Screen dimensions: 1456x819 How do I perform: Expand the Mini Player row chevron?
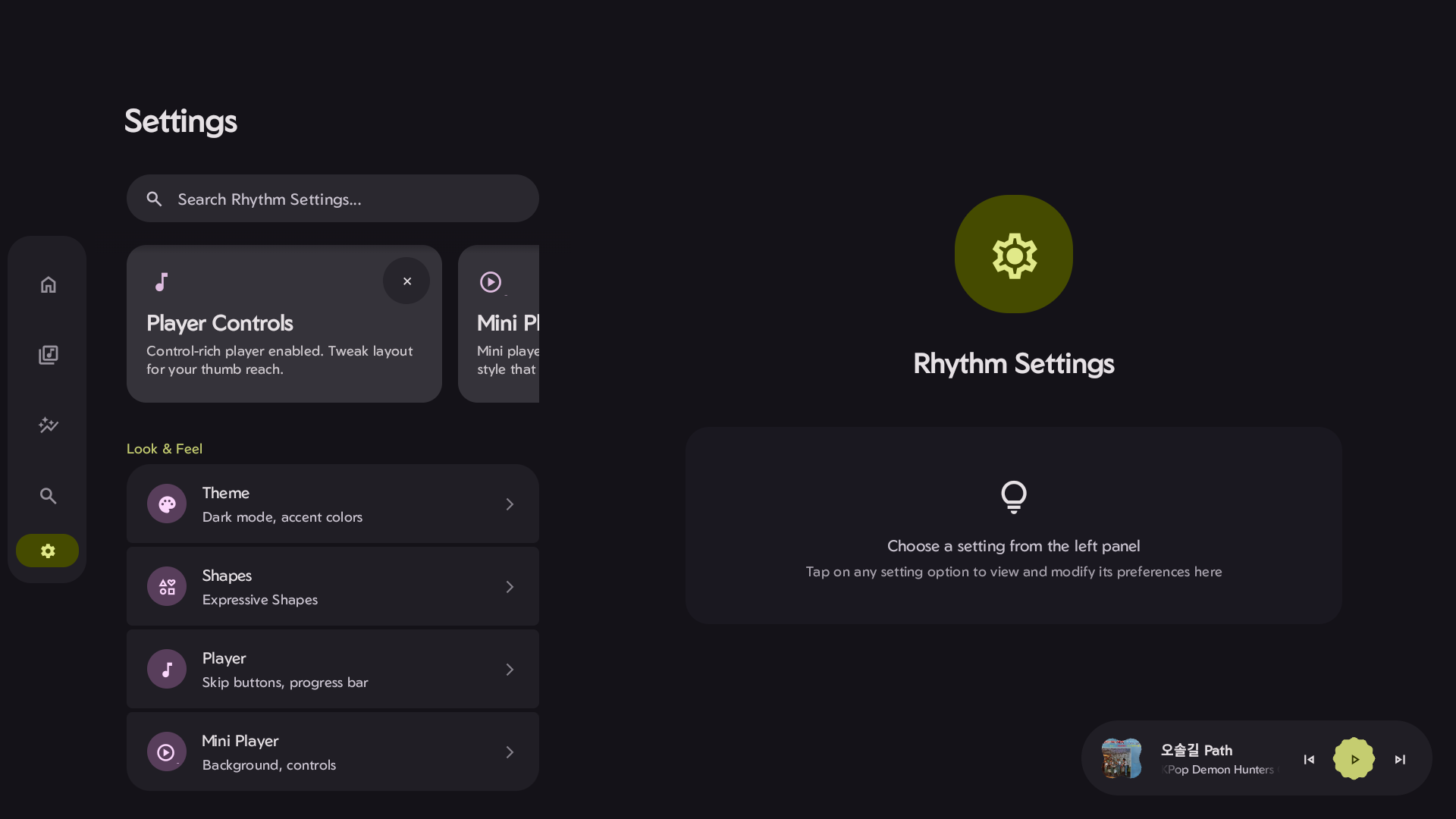510,752
